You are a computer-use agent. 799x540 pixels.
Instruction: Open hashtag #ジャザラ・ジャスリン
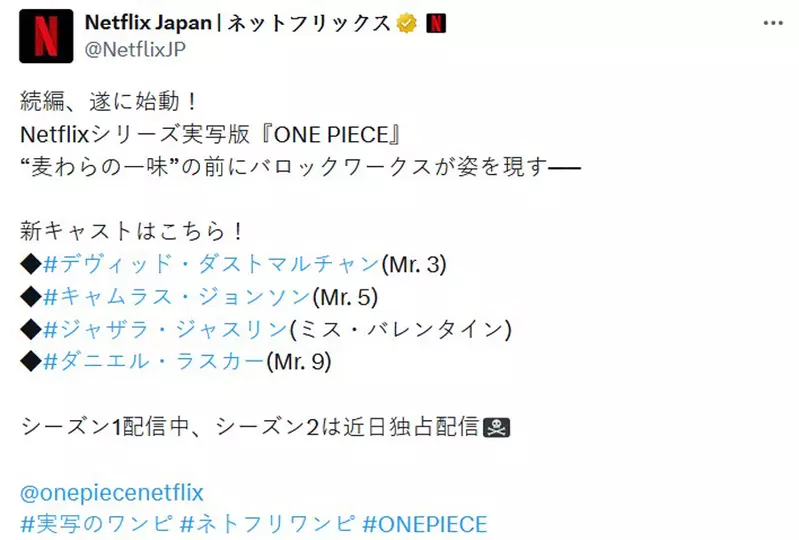[166, 329]
